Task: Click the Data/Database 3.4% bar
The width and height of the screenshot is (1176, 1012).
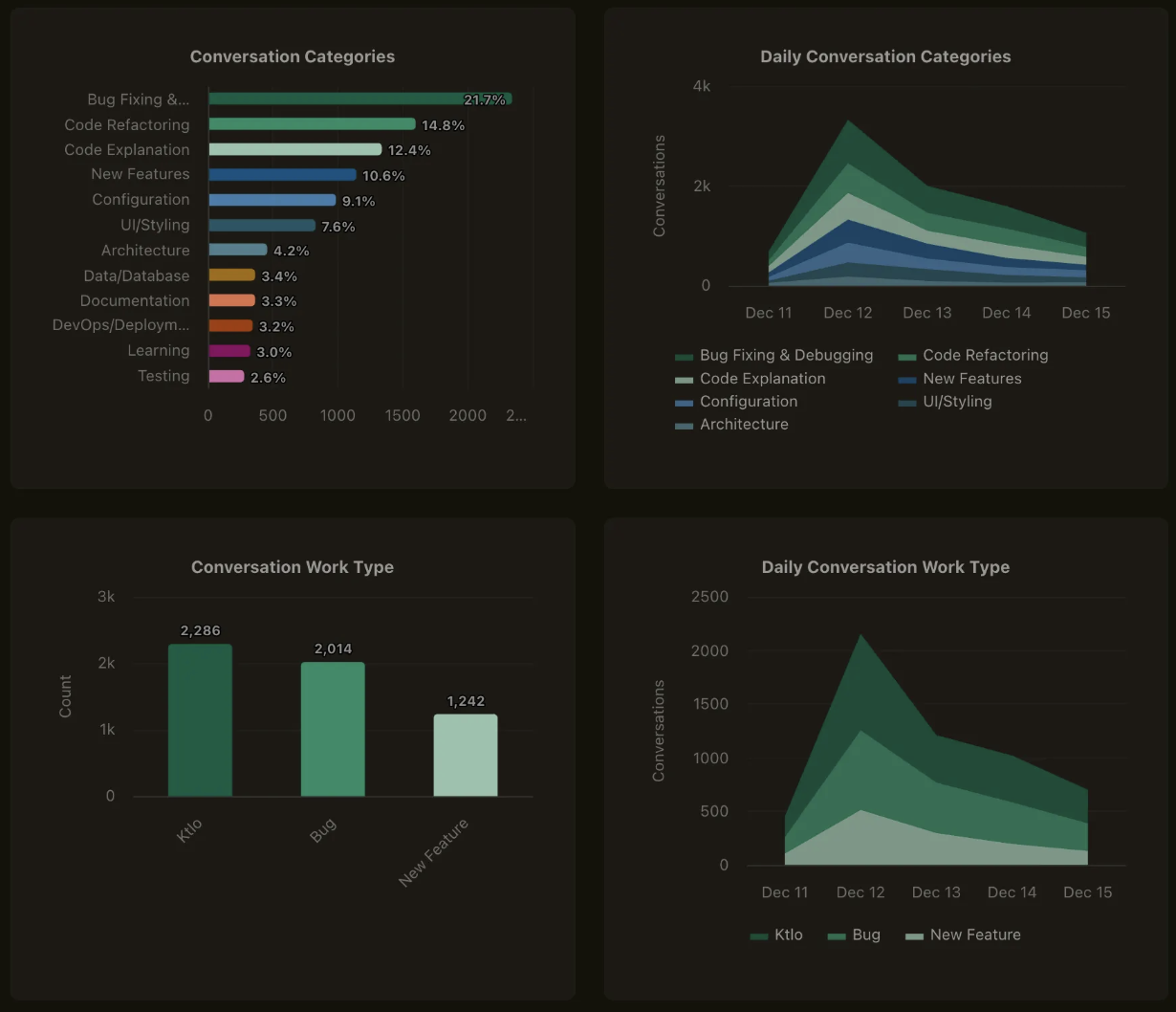Action: pos(232,275)
